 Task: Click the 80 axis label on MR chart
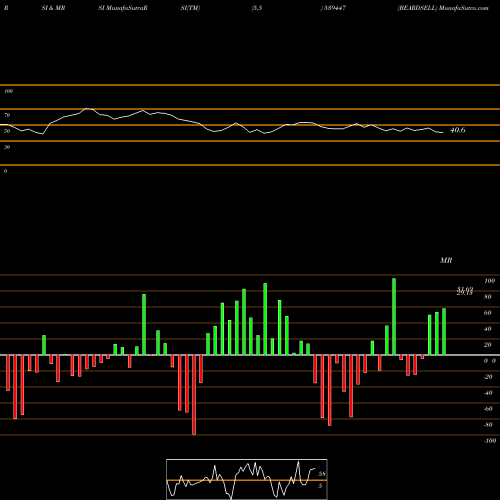[x=488, y=297]
